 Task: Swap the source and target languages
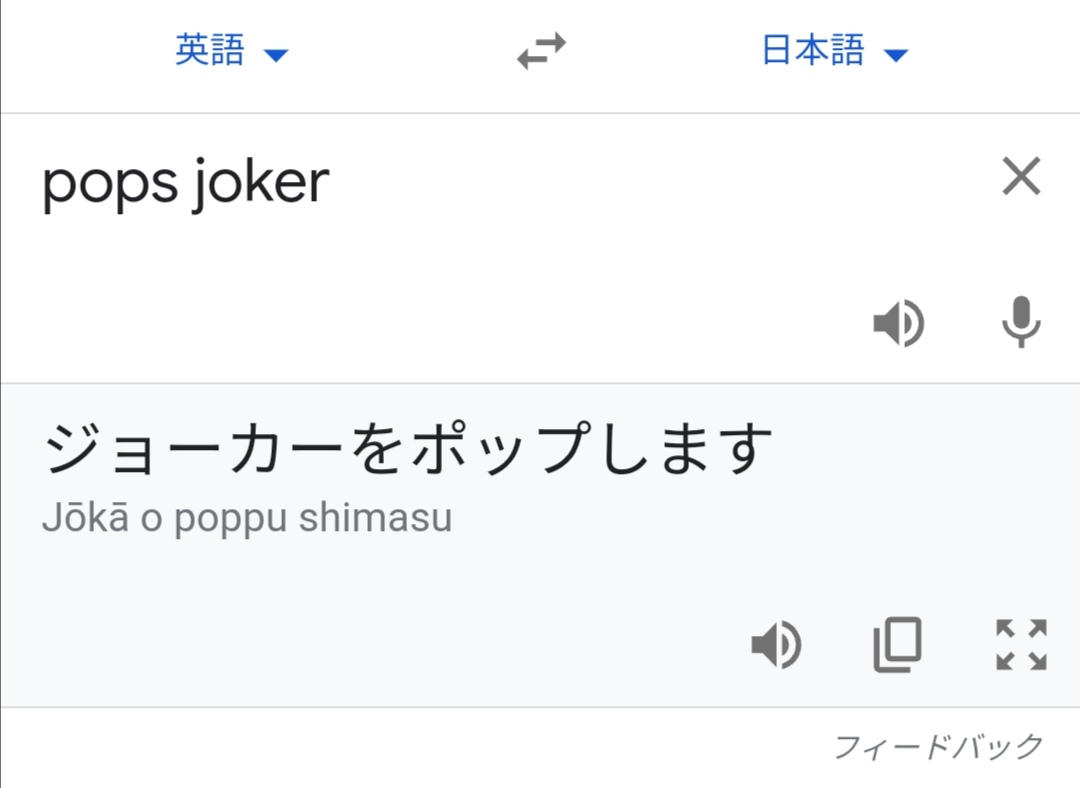pos(541,51)
